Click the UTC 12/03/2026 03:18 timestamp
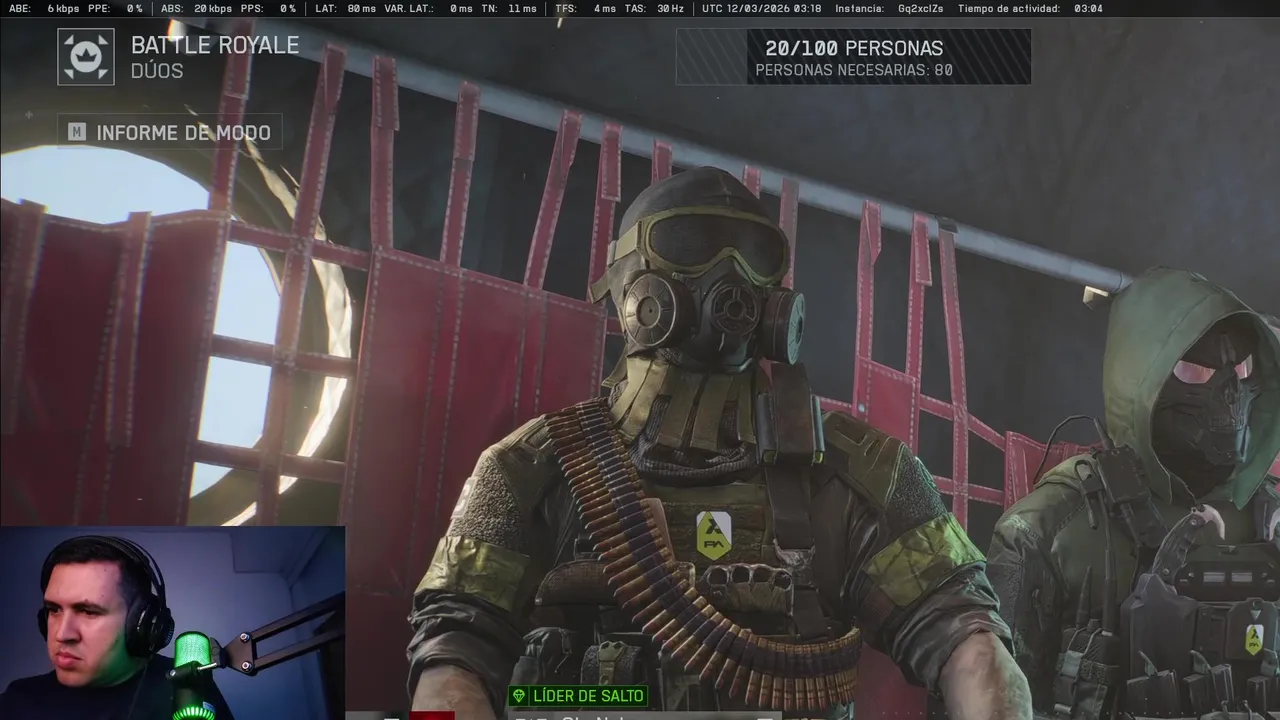The height and width of the screenshot is (720, 1280). tap(762, 8)
